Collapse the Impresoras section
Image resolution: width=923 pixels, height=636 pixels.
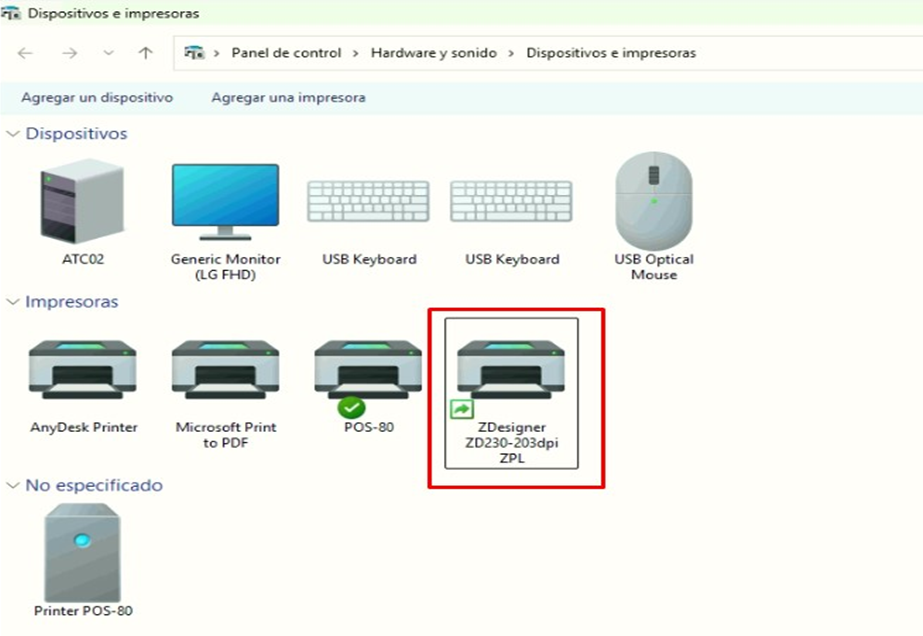(13, 302)
